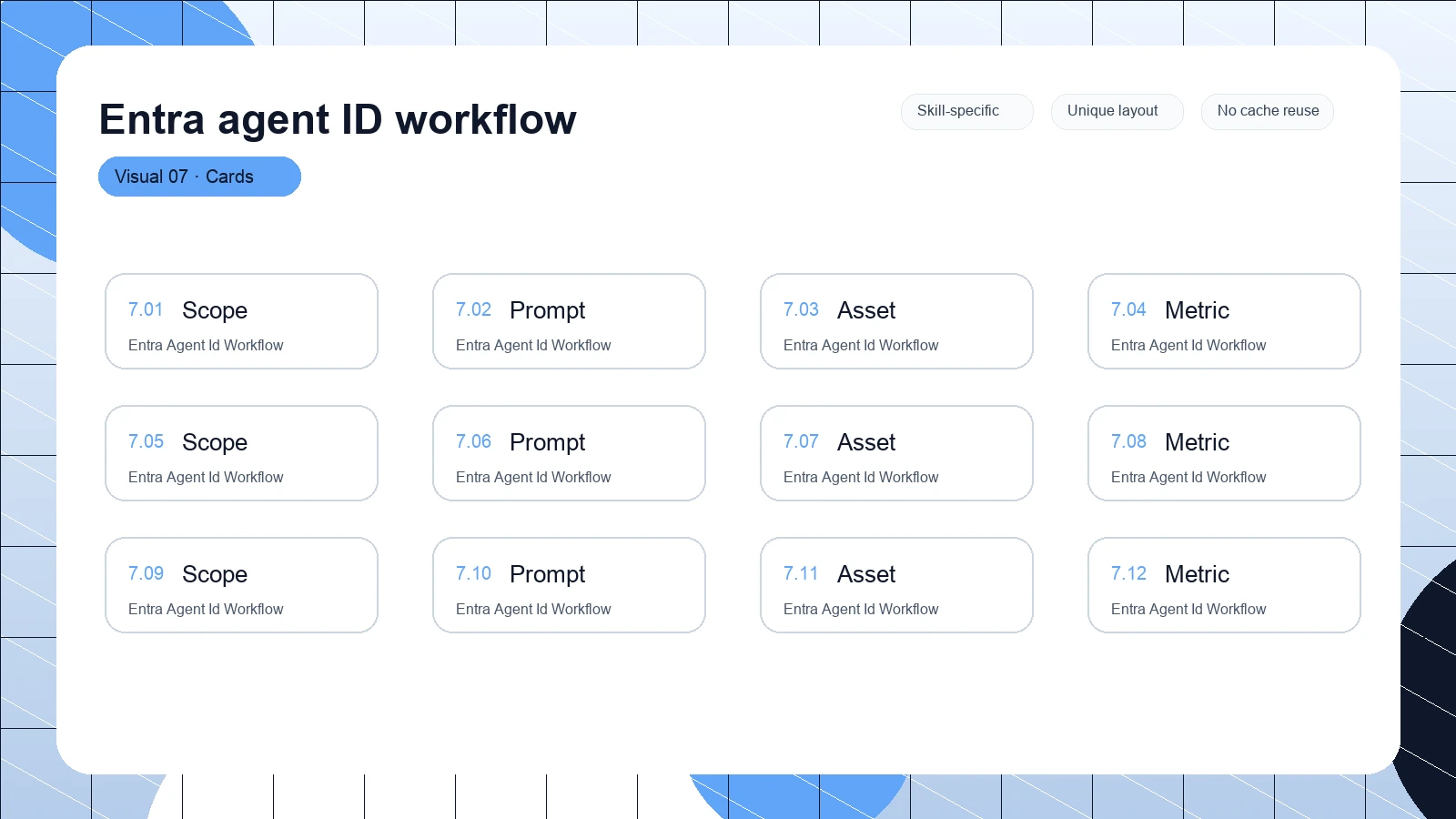Choose card 7.10 Prompt
Viewport: 1456px width, 819px height.
(x=569, y=585)
